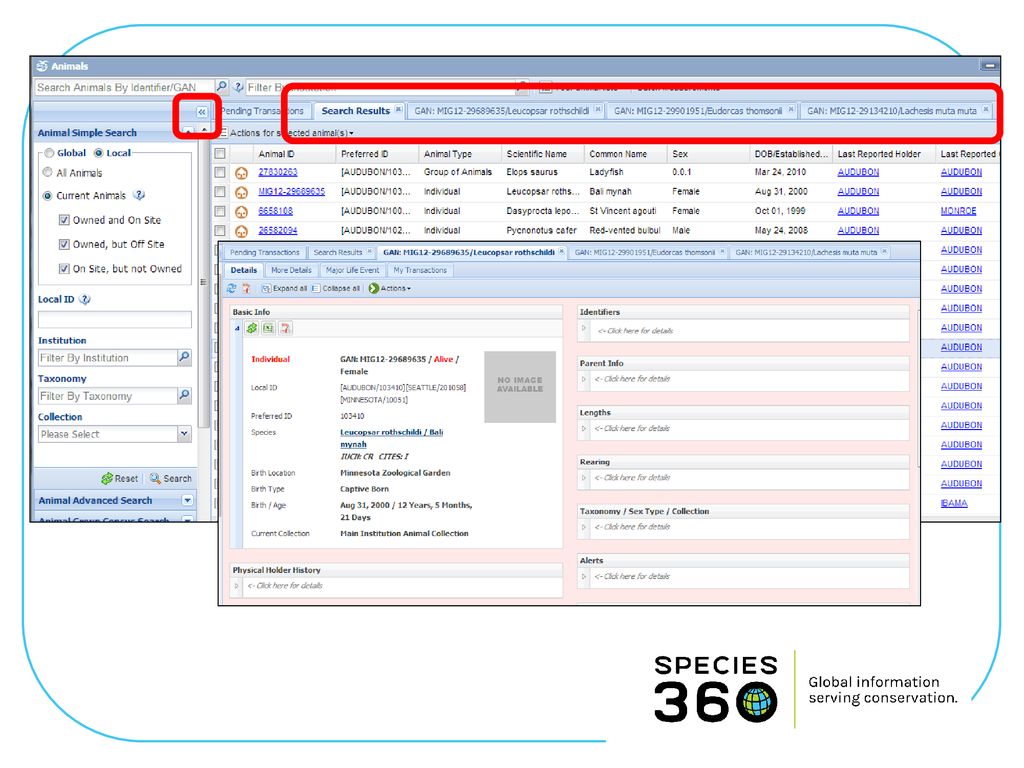Image resolution: width=1024 pixels, height=768 pixels.
Task: Click animal icon in row 26582094
Action: coord(242,231)
